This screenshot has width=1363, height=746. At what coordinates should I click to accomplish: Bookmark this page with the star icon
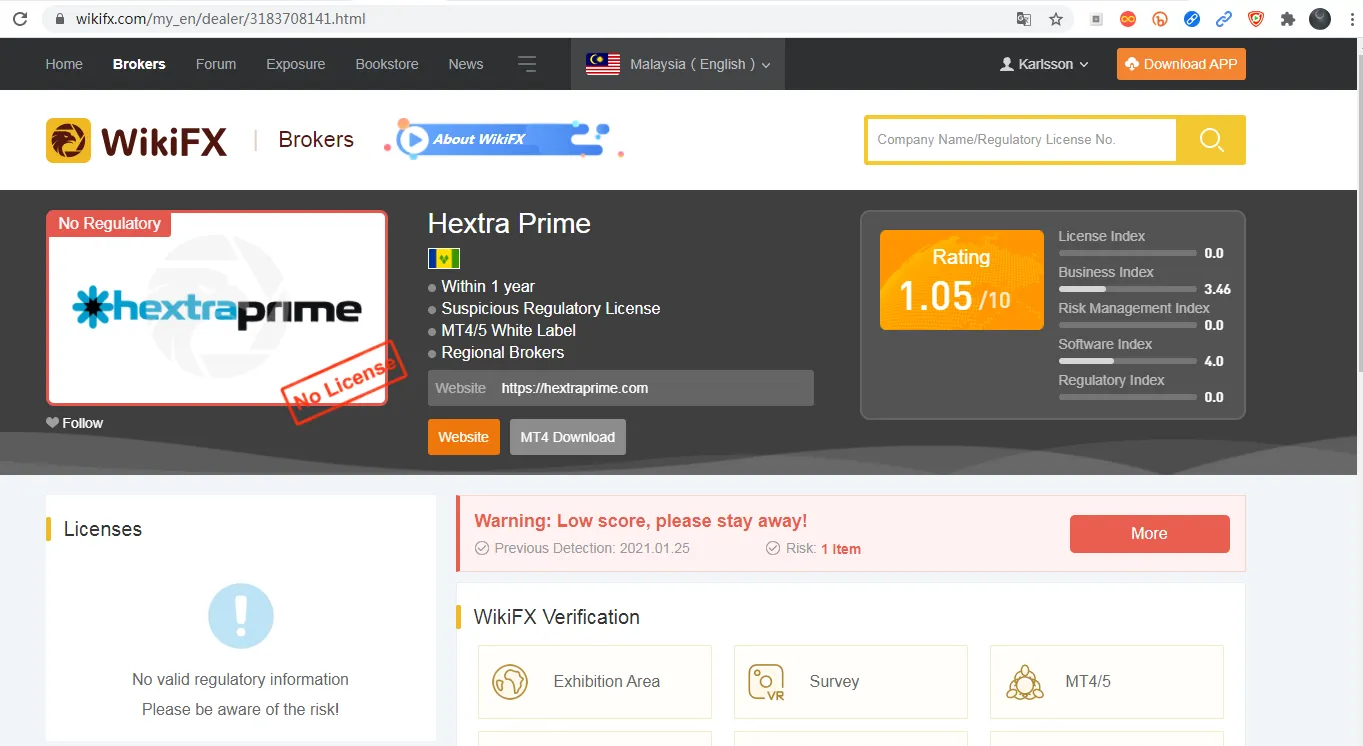[x=1056, y=19]
